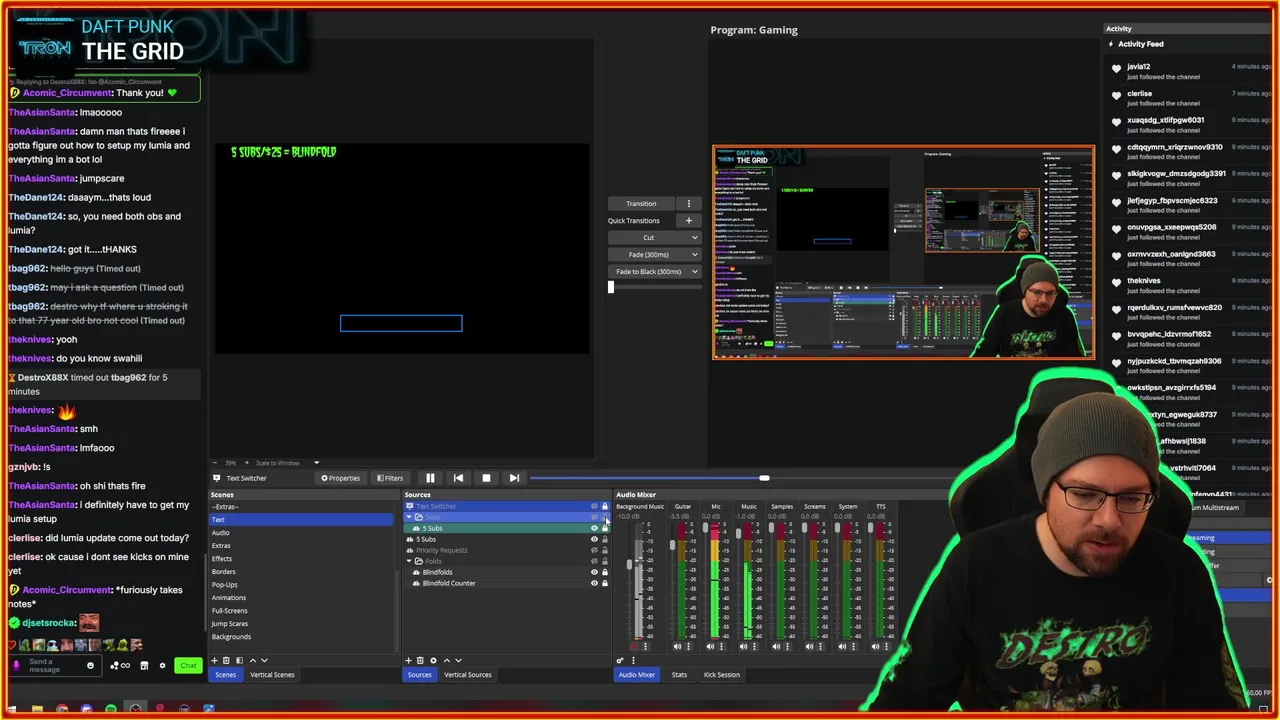The height and width of the screenshot is (720, 1280).
Task: Toggle visibility of Blindfold Counter source
Action: (x=594, y=583)
